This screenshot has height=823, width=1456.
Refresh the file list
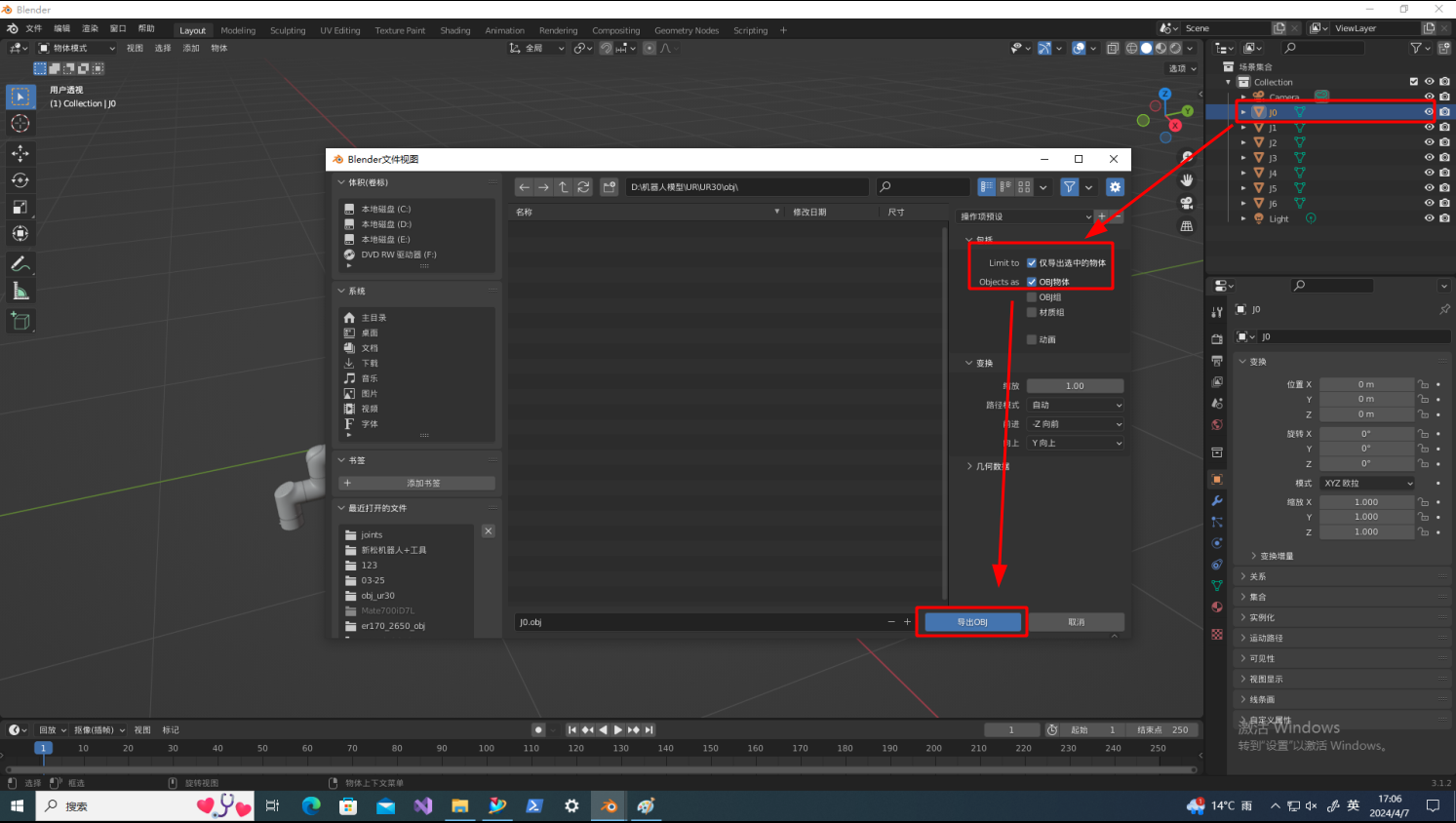(x=583, y=187)
